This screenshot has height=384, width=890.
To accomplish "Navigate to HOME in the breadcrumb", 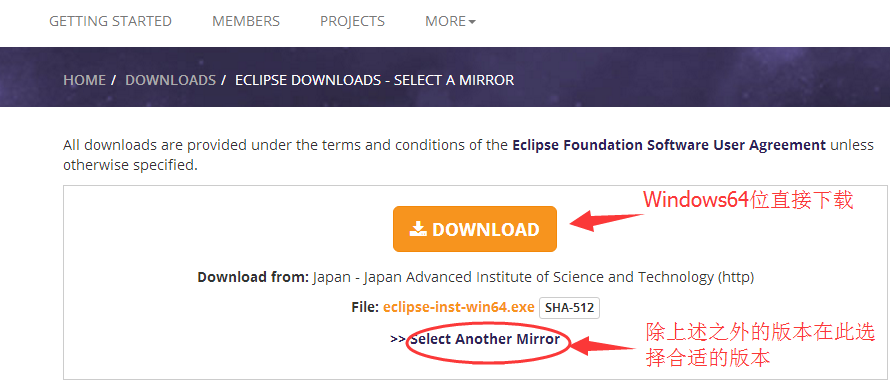I will pyautogui.click(x=85, y=80).
